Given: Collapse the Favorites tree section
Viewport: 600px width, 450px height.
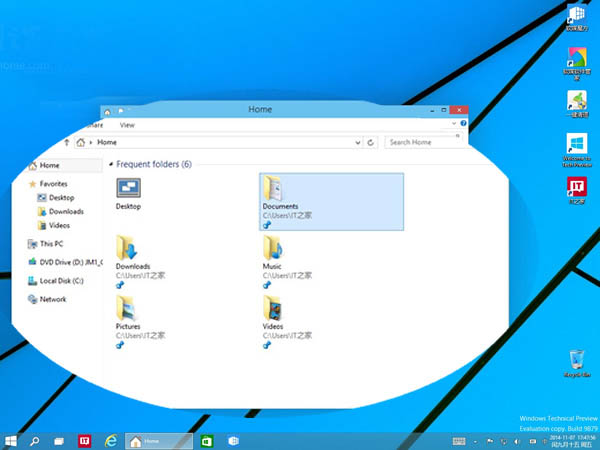Looking at the screenshot, I should click(33, 184).
